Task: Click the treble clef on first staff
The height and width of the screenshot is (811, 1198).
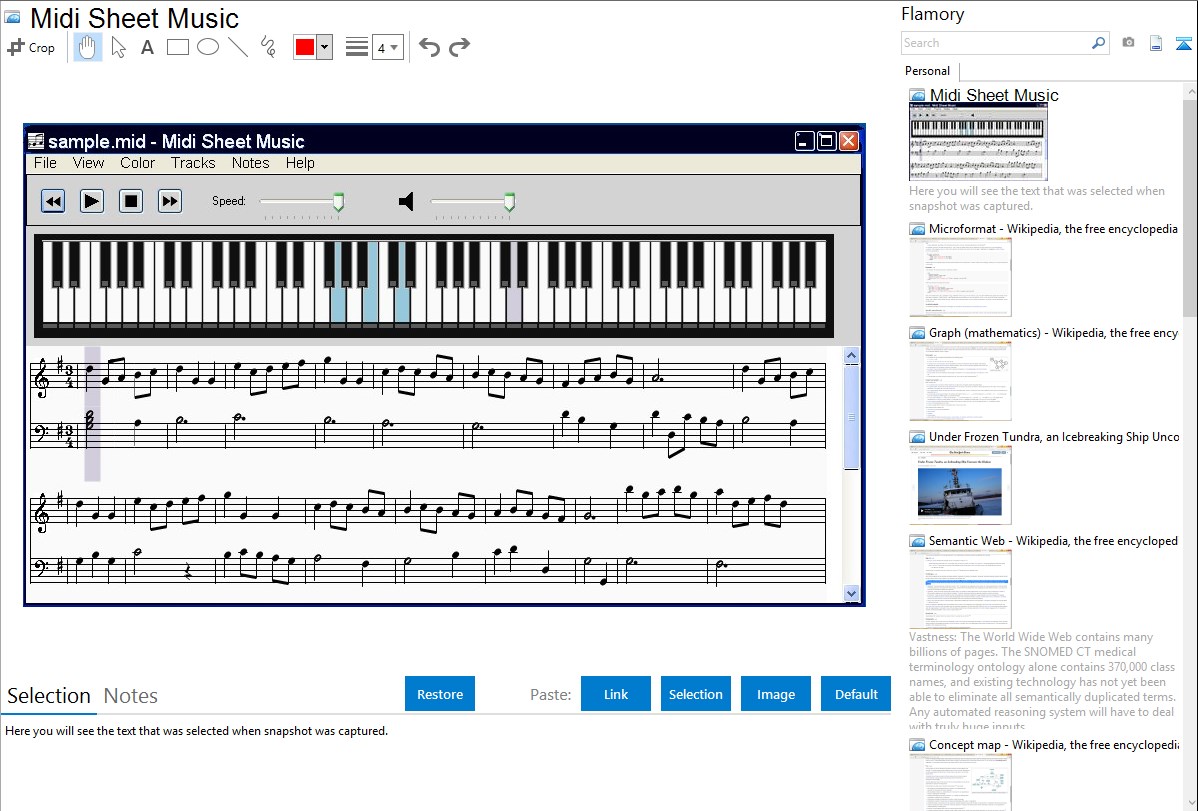Action: click(41, 378)
